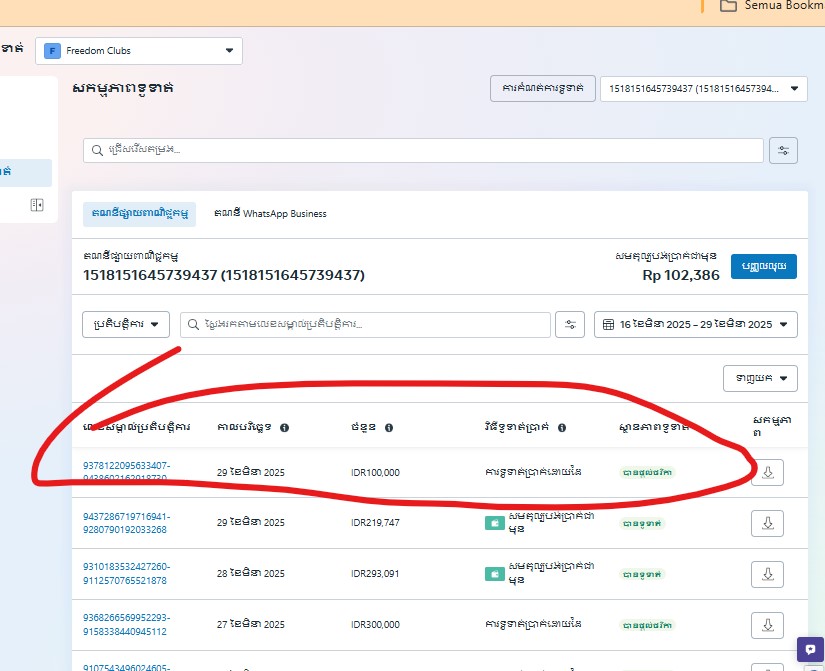Switch to the WhatsApp Business account tab
Image resolution: width=825 pixels, height=671 pixels.
[x=270, y=214]
